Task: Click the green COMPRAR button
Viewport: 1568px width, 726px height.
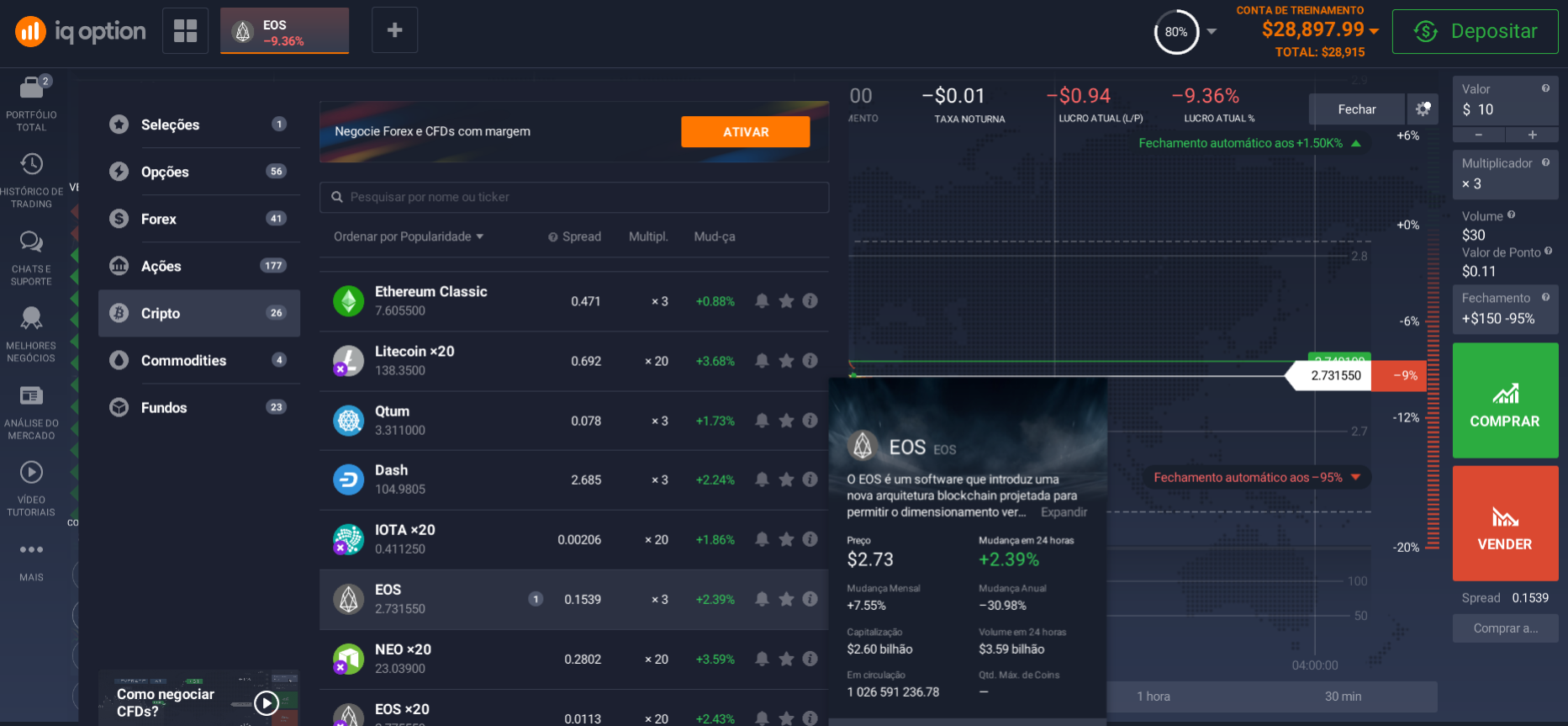Action: click(1505, 400)
